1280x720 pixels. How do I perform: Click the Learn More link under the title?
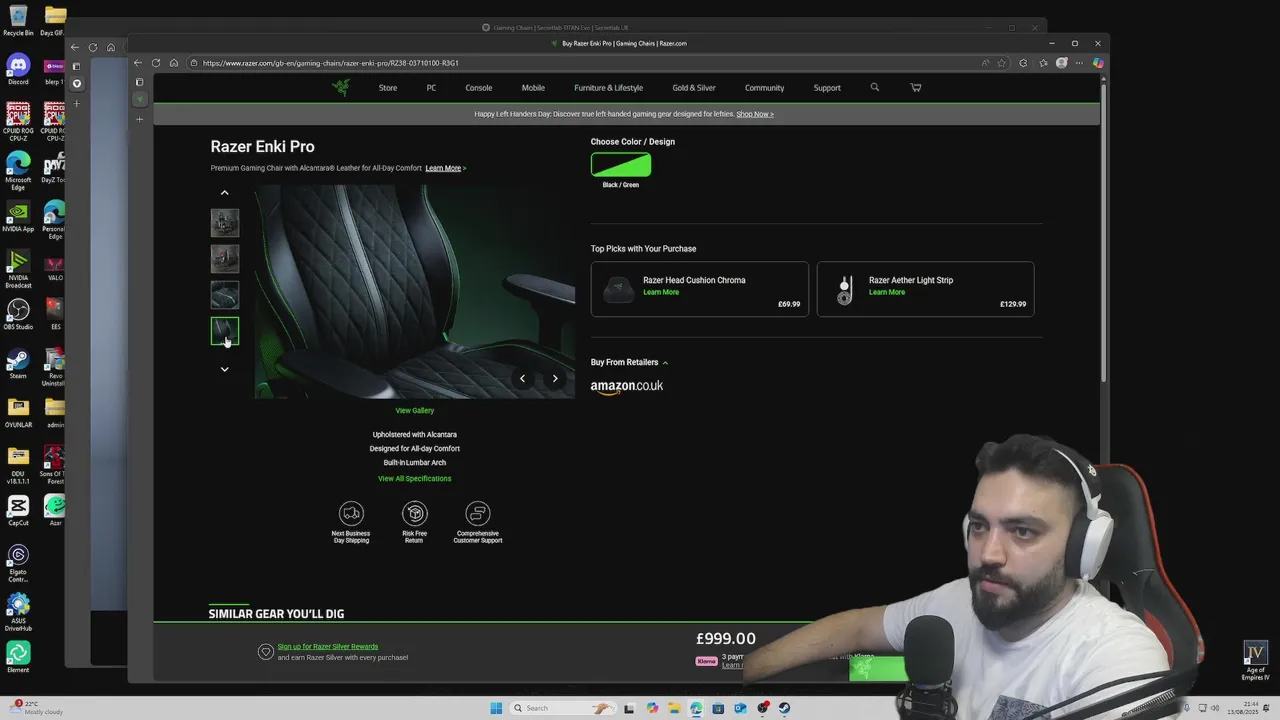pyautogui.click(x=445, y=168)
